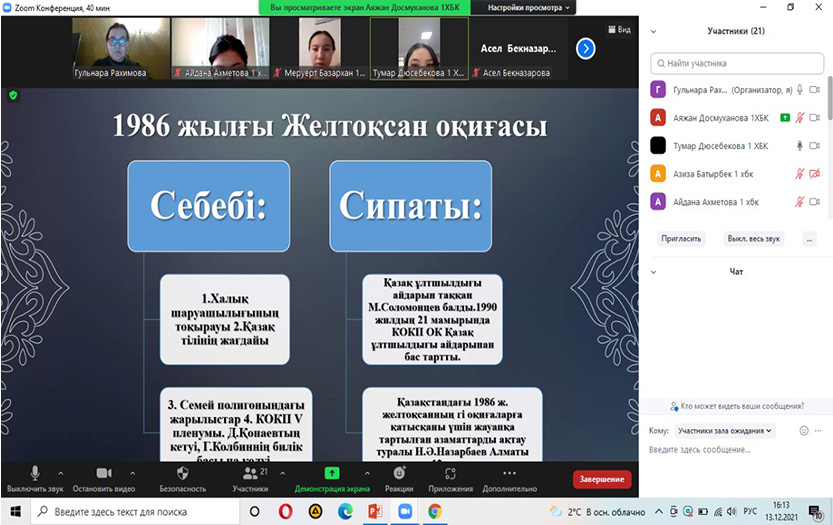Open the emoji picker in chat
The image size is (833, 525).
point(803,431)
